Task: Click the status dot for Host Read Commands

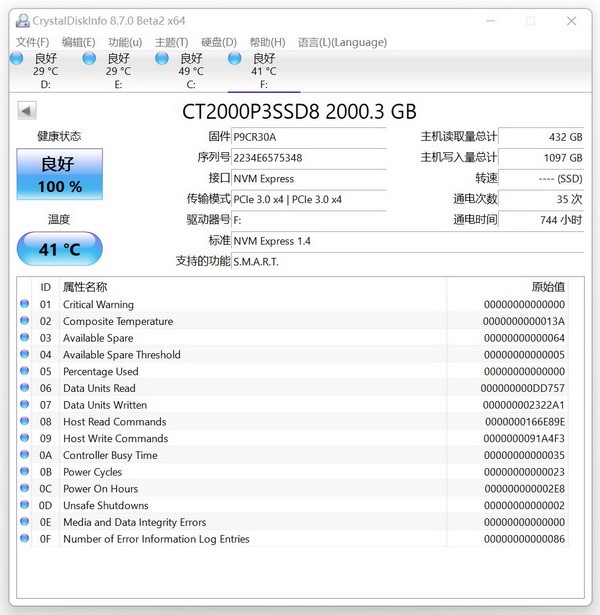Action: point(24,421)
